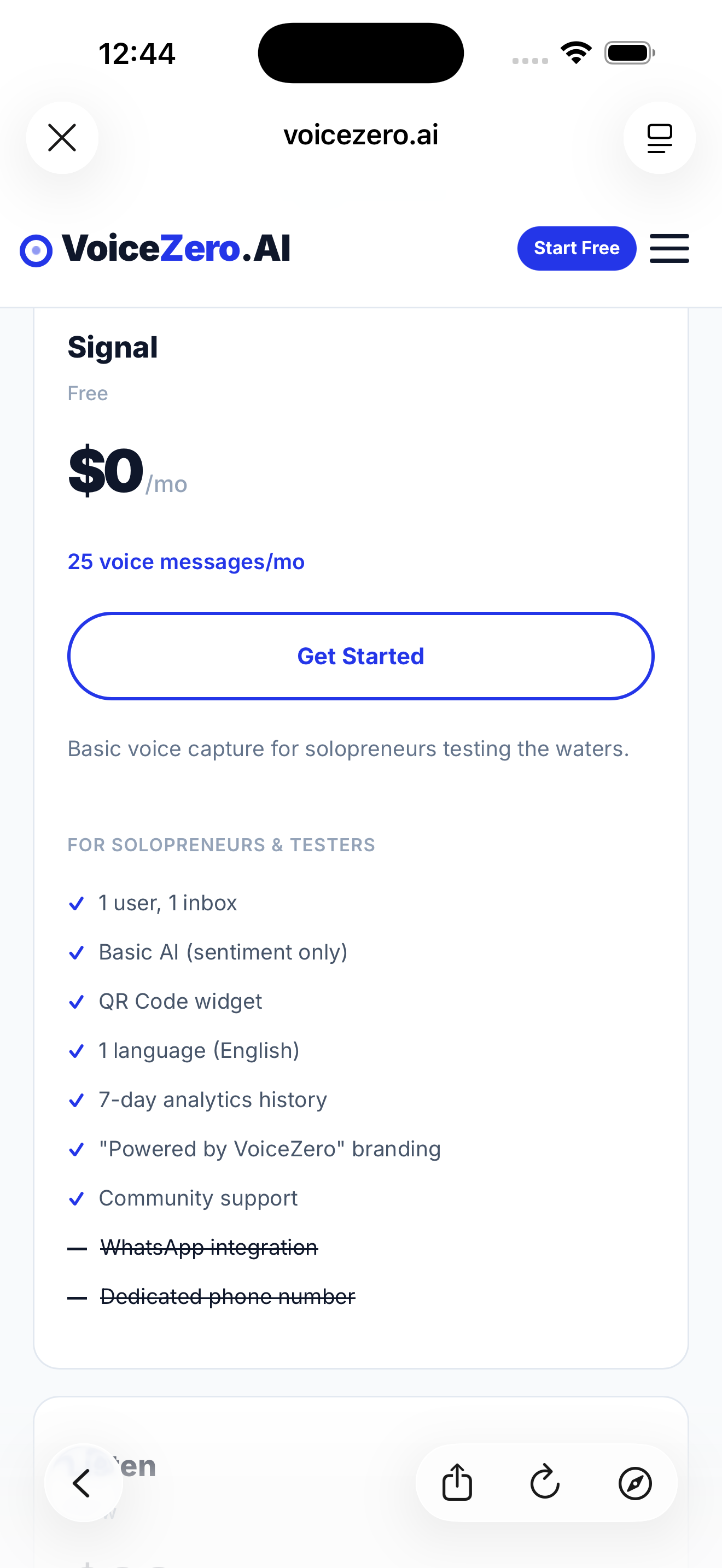
Task: Tap the dash marker before "WhatsApp integration"
Action: 77,1248
